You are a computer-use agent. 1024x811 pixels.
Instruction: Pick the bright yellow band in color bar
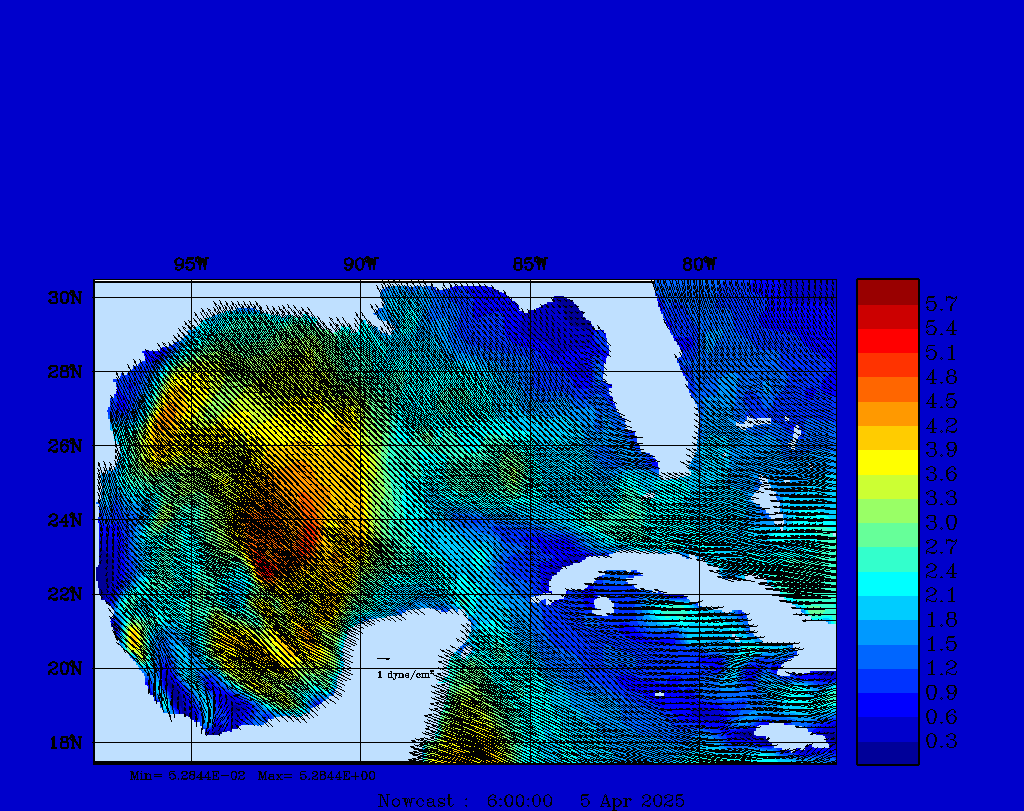[888, 462]
